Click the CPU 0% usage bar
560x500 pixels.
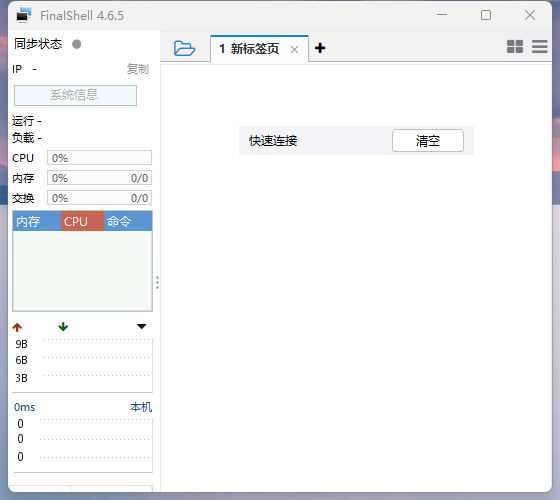[x=99, y=158]
